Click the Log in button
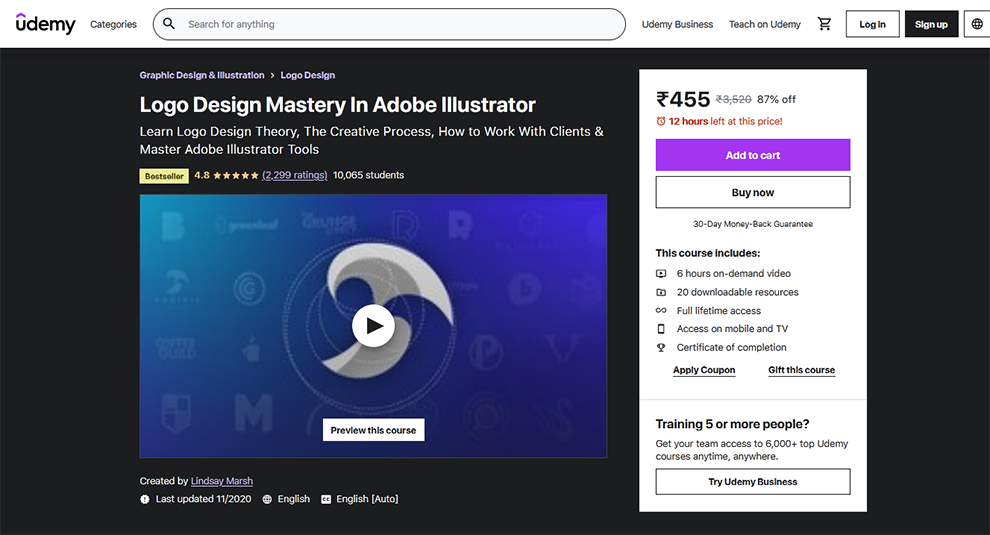 click(x=873, y=24)
